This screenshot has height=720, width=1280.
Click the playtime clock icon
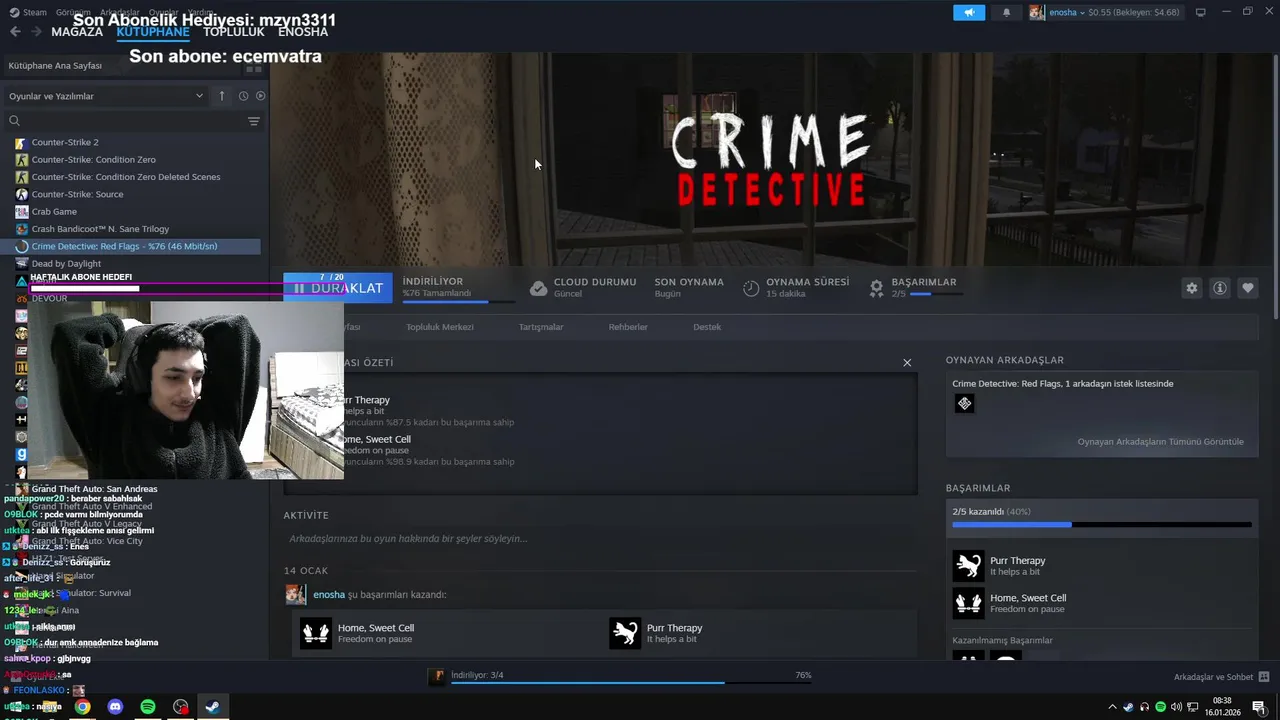click(751, 288)
